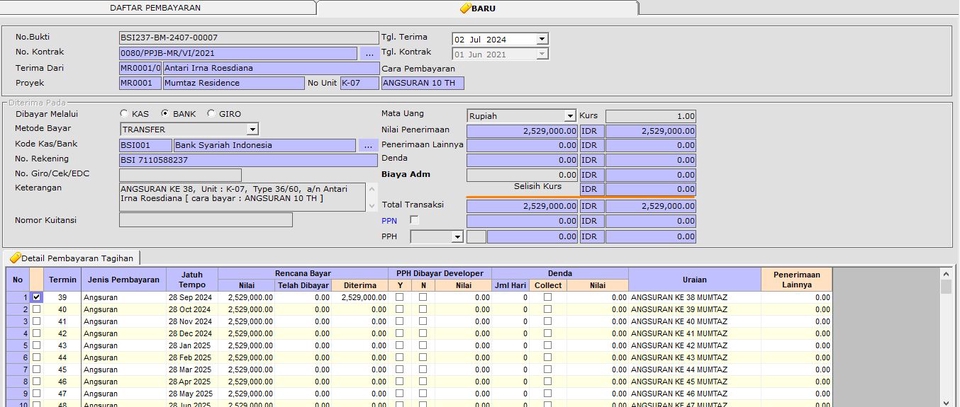Select the Detail Pembayaran Tagihan tab

click(x=76, y=258)
